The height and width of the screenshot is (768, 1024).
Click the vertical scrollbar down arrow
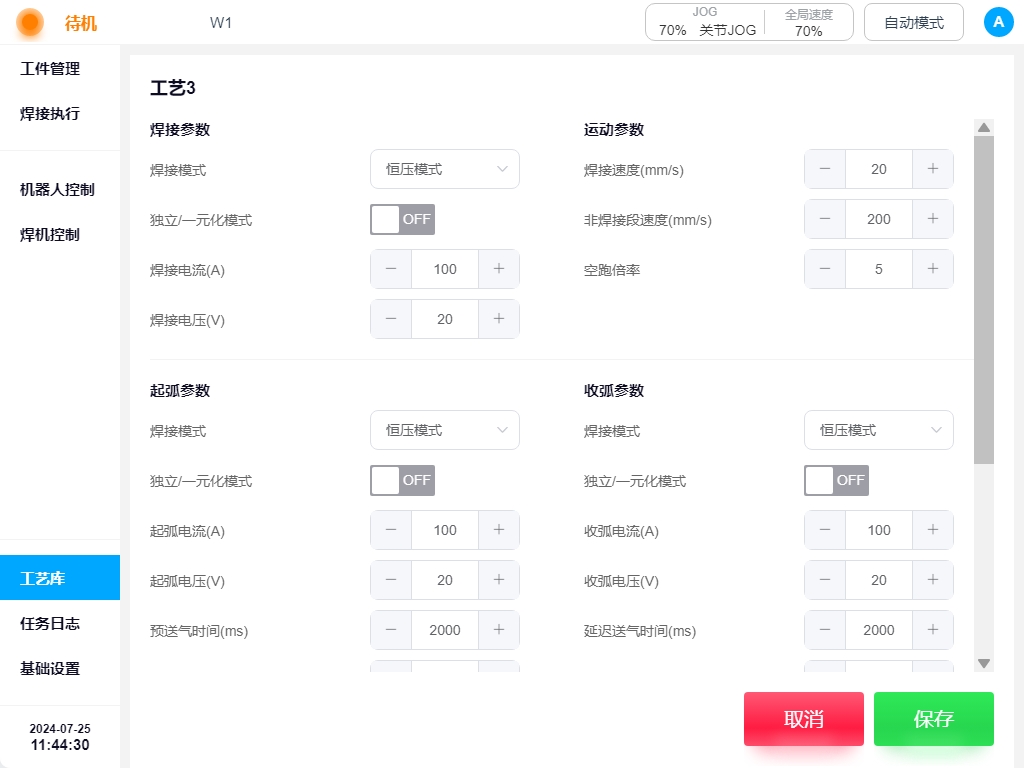(984, 663)
